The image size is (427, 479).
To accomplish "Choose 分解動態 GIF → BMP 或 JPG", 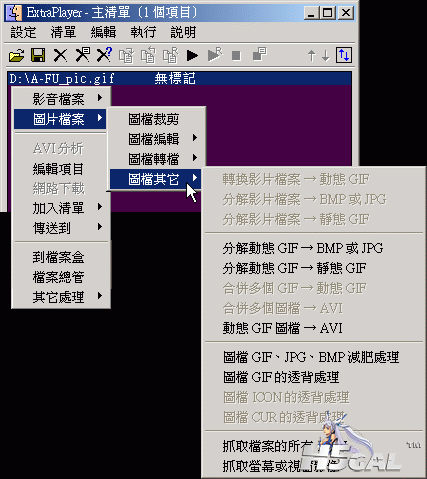I will (303, 248).
